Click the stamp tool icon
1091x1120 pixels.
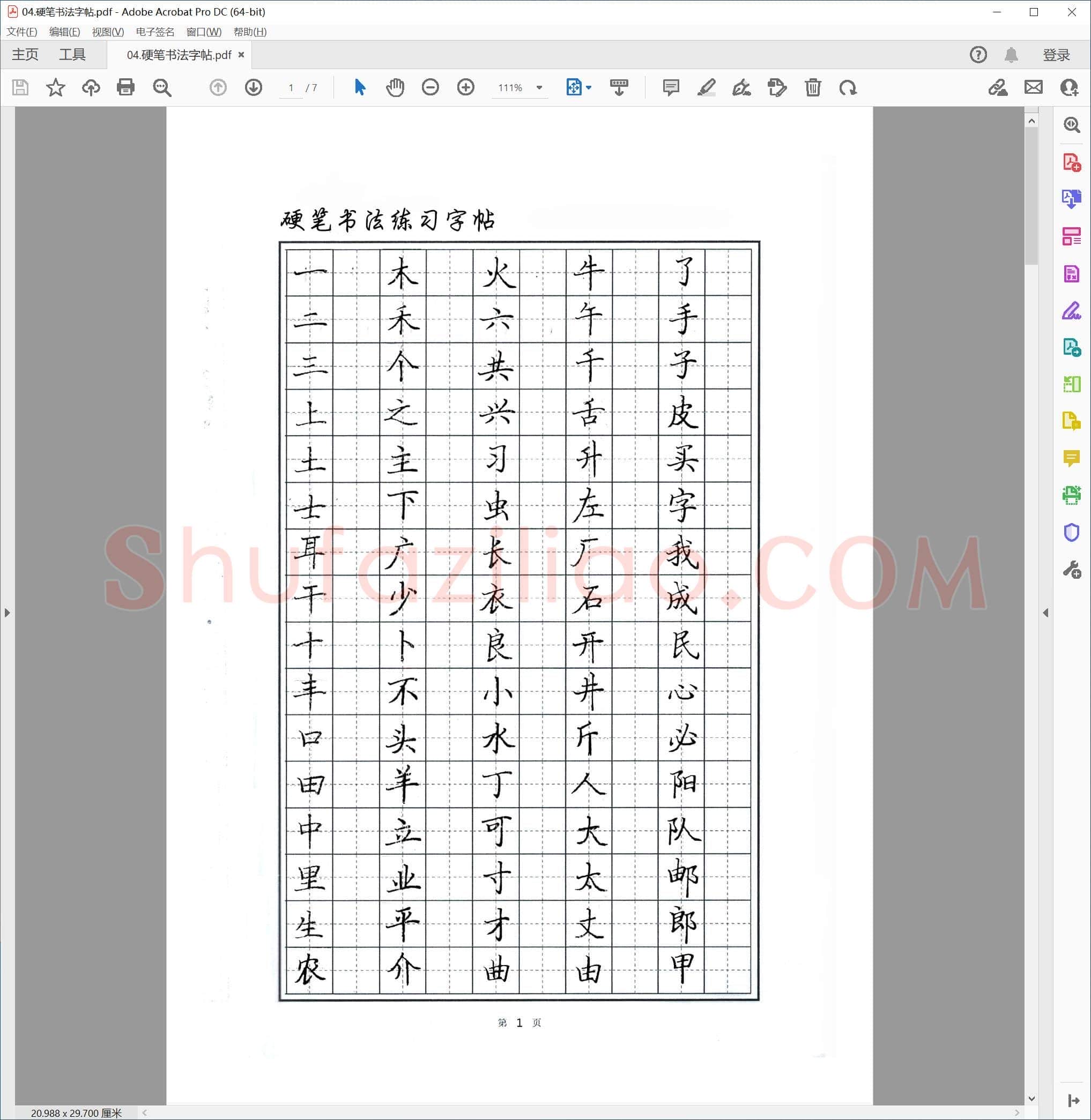coord(777,88)
